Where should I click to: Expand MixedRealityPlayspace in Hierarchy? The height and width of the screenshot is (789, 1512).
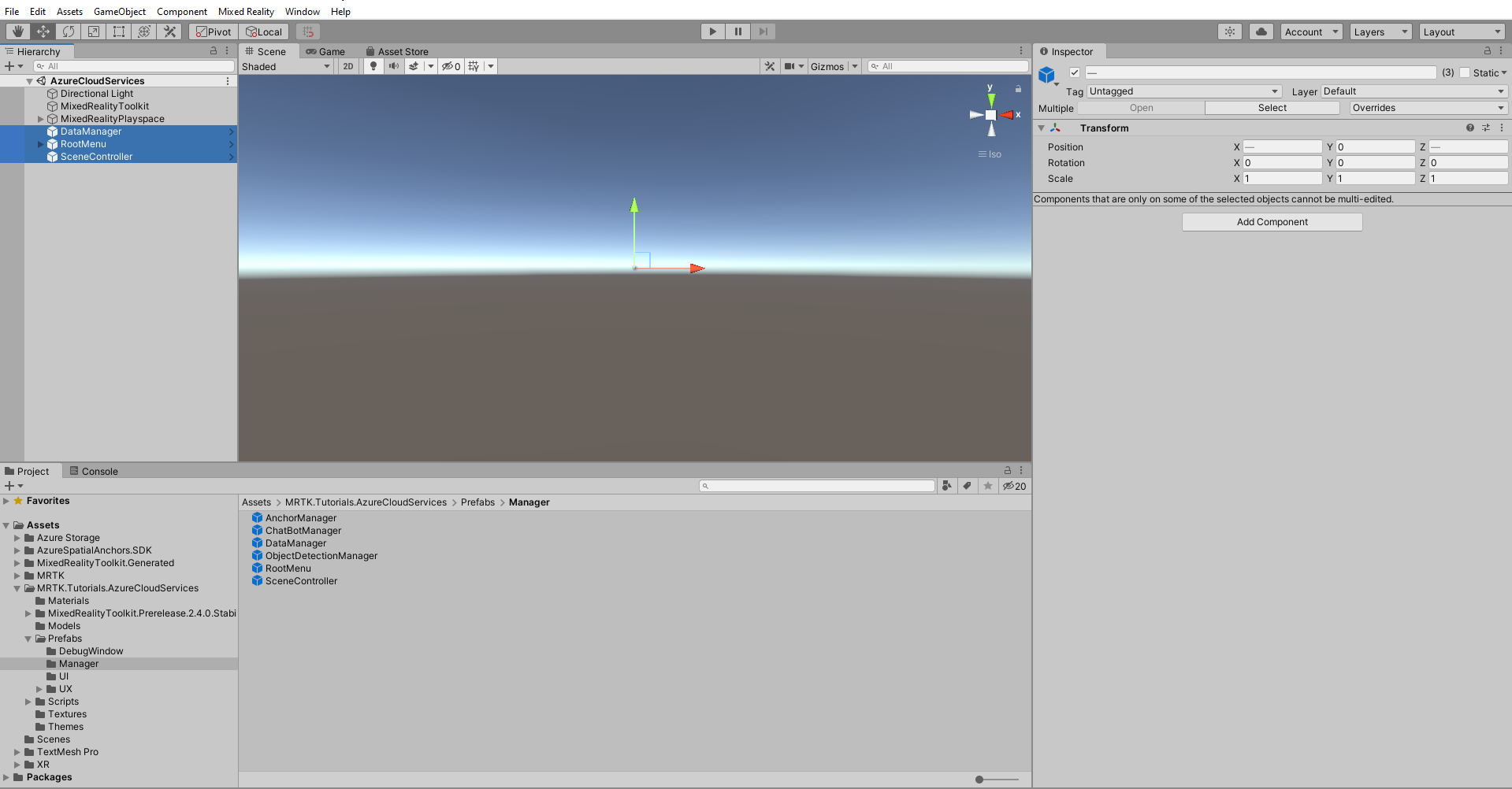pos(41,119)
